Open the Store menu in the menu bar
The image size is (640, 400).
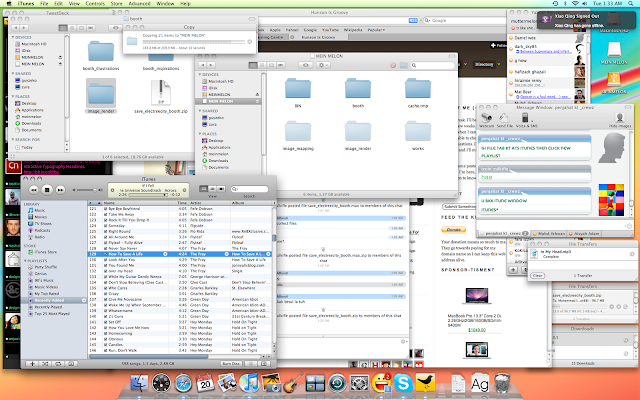[x=116, y=3]
